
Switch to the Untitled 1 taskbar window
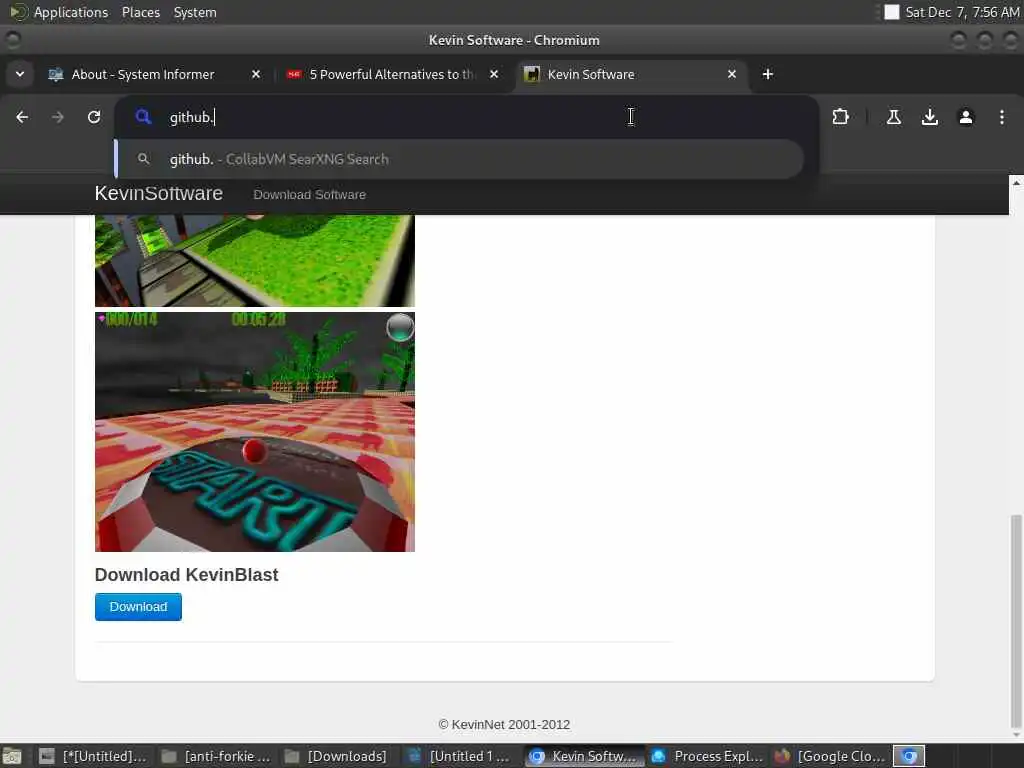pyautogui.click(x=460, y=756)
